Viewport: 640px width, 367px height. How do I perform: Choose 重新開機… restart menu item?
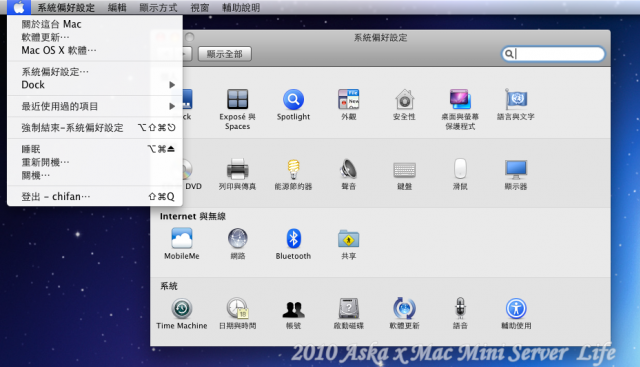pos(95,162)
